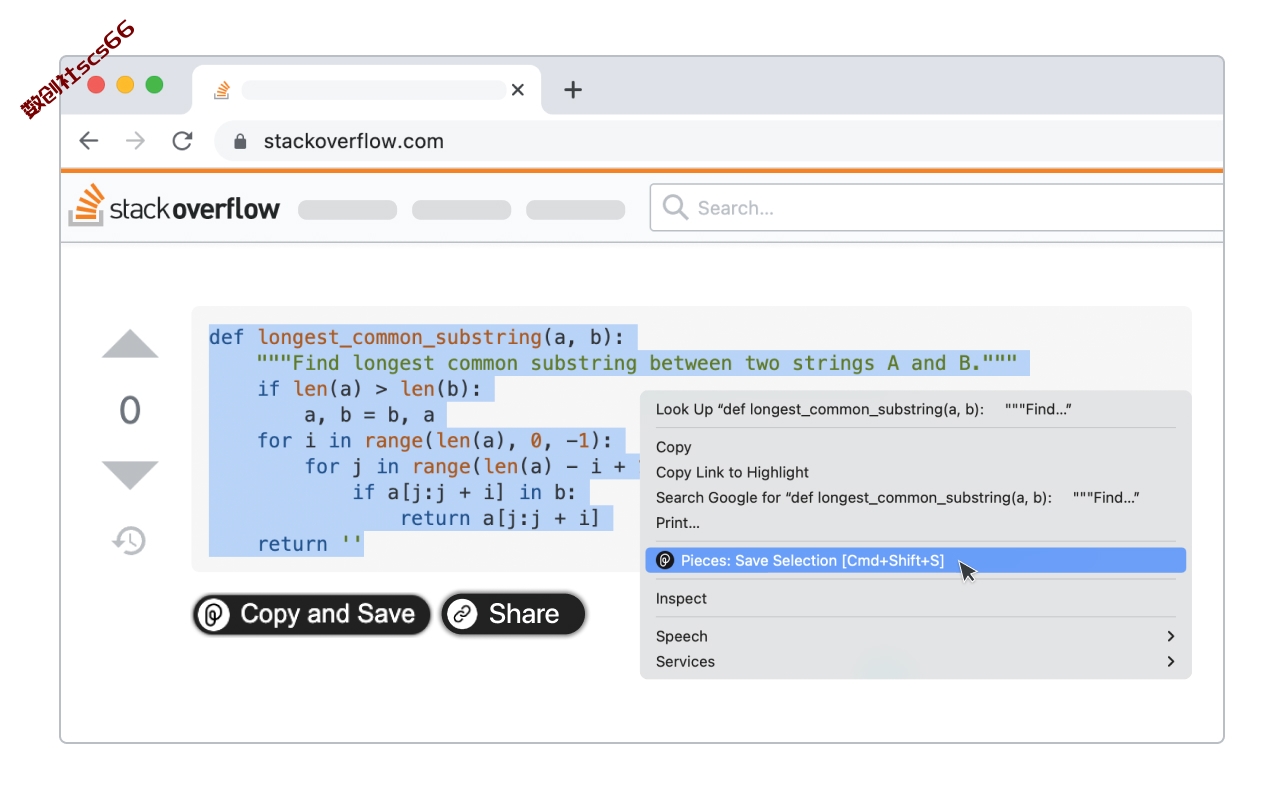Choose Copy from the context menu
Viewport: 1280px width, 800px height.
(915, 447)
